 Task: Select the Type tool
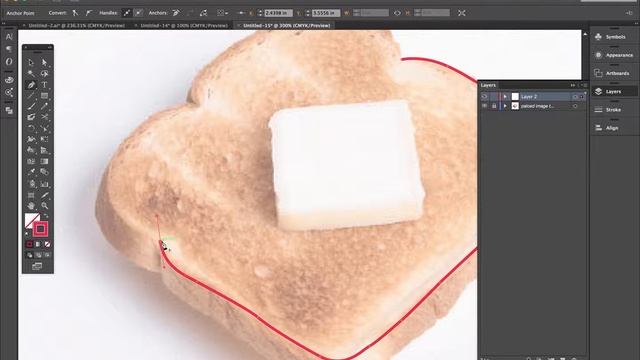44,85
